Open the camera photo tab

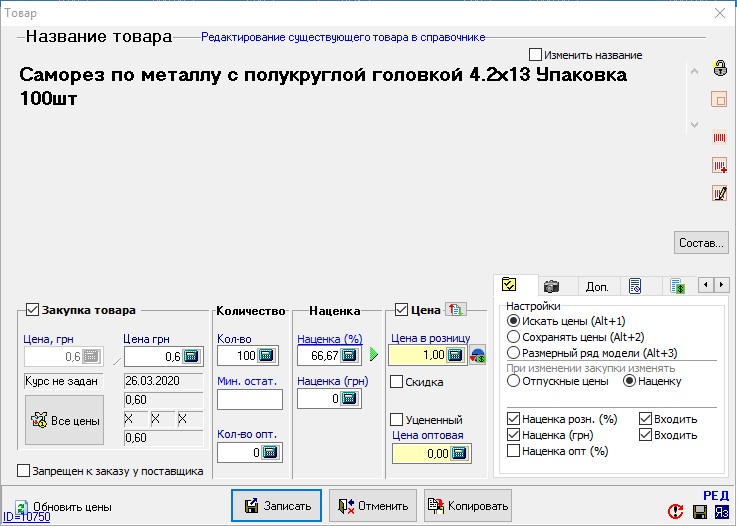551,286
